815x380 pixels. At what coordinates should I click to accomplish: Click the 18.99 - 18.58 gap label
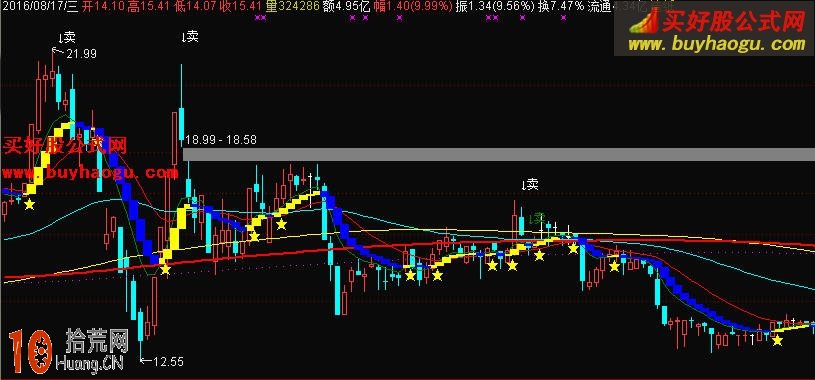(x=221, y=140)
